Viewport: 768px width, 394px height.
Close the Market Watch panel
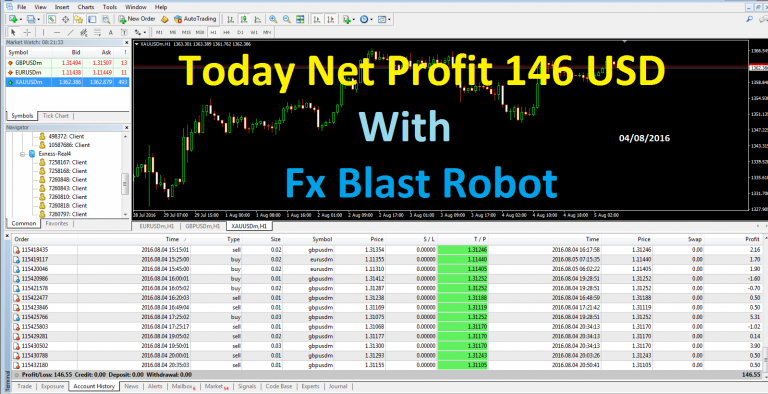126,43
